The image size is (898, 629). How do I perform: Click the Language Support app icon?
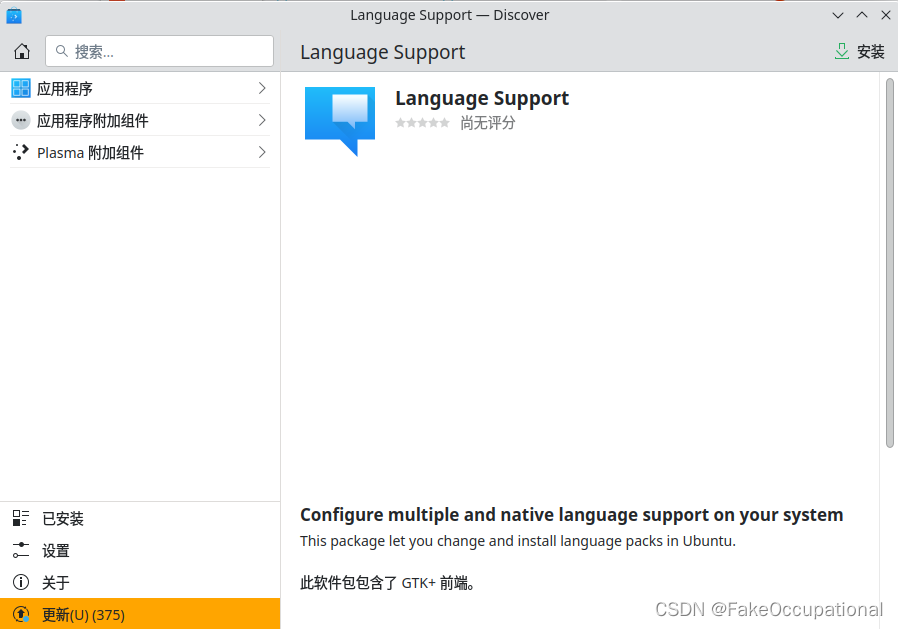(x=340, y=121)
